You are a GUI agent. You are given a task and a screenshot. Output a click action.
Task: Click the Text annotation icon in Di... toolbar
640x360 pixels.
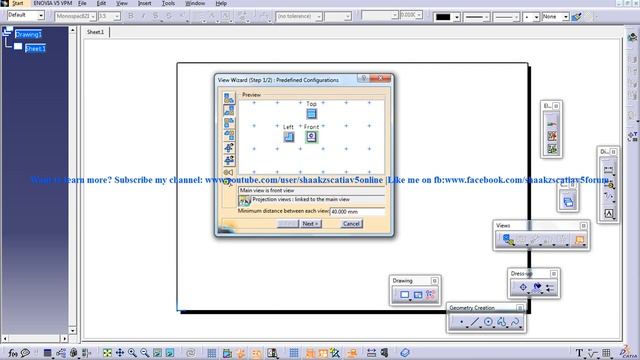pos(609,213)
